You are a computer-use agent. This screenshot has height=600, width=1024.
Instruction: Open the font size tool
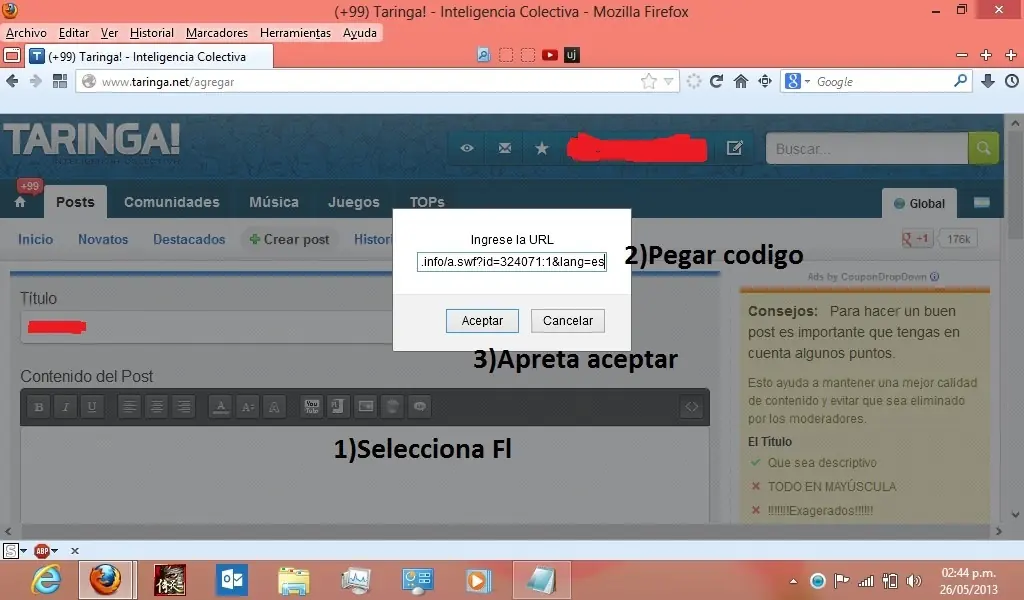pyautogui.click(x=248, y=407)
